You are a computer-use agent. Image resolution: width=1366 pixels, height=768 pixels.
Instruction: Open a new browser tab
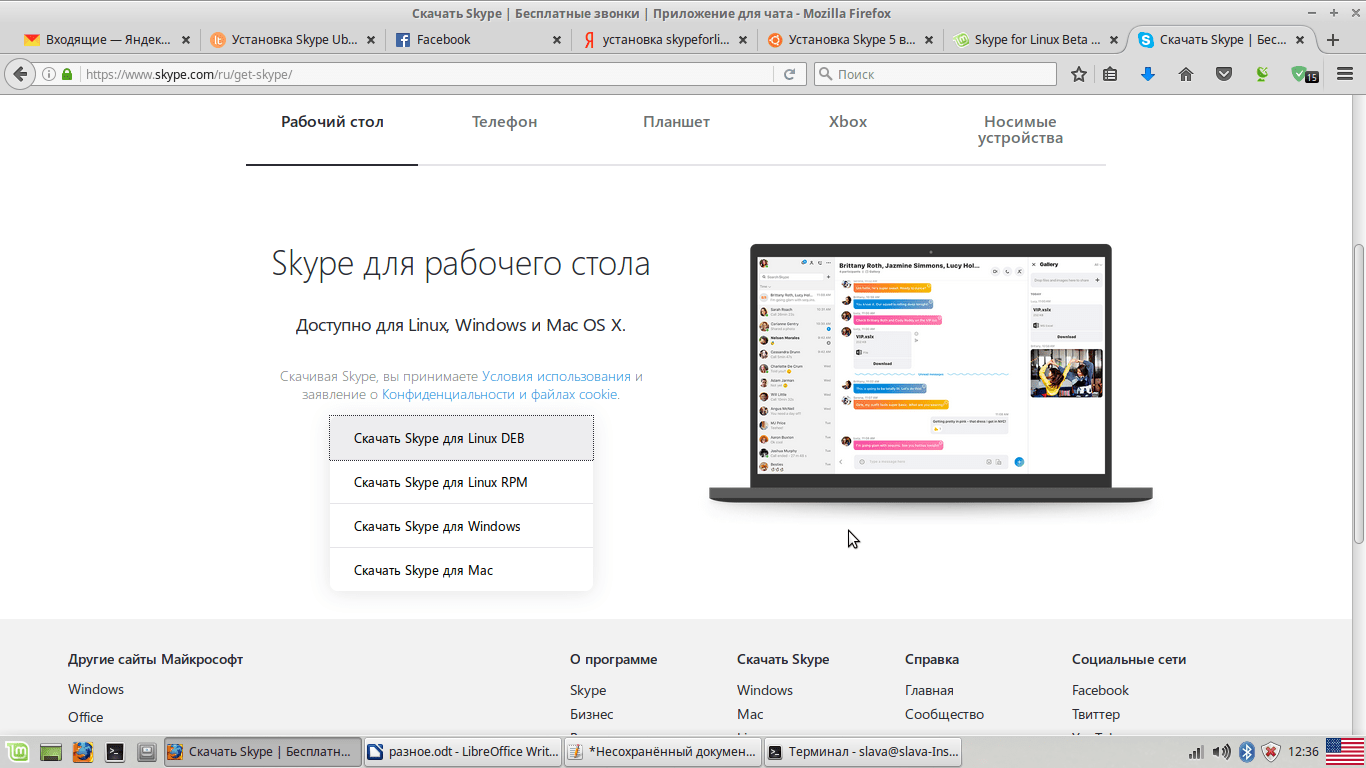(1333, 40)
